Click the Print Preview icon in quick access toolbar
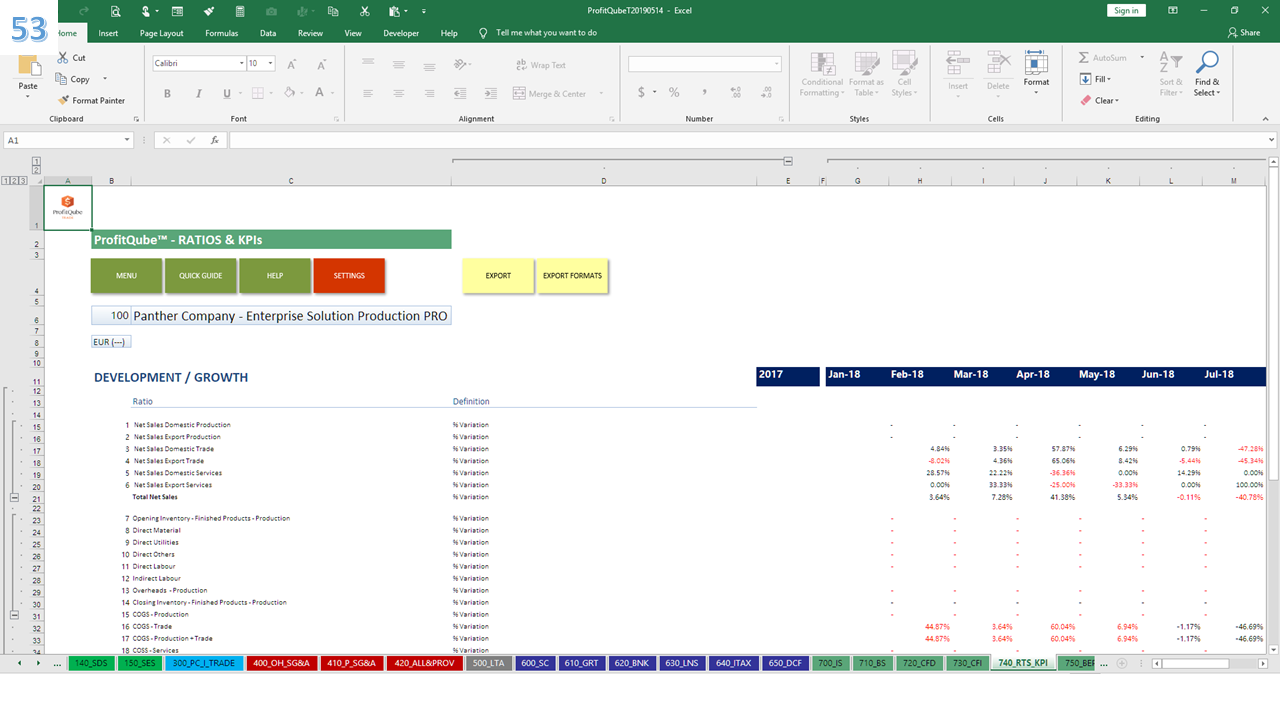Screen dimensions: 1280x720 (116, 10)
